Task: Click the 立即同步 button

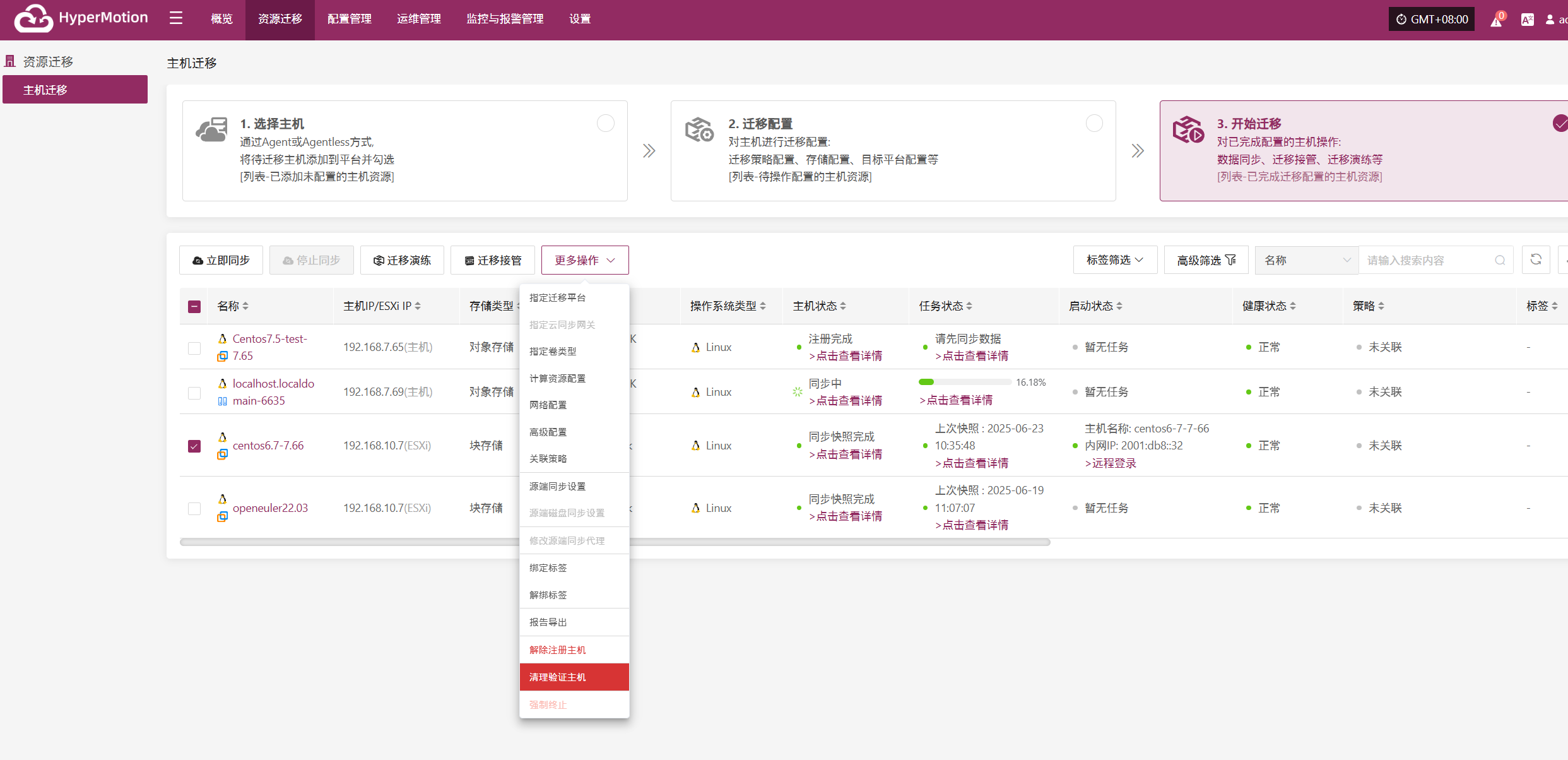Action: (221, 260)
